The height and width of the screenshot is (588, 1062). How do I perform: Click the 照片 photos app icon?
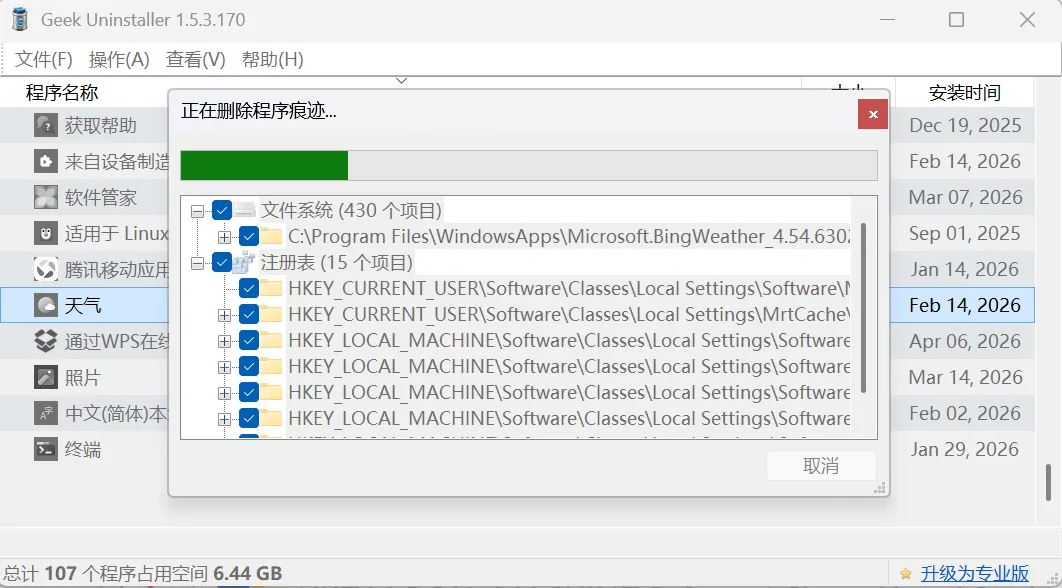pyautogui.click(x=45, y=377)
